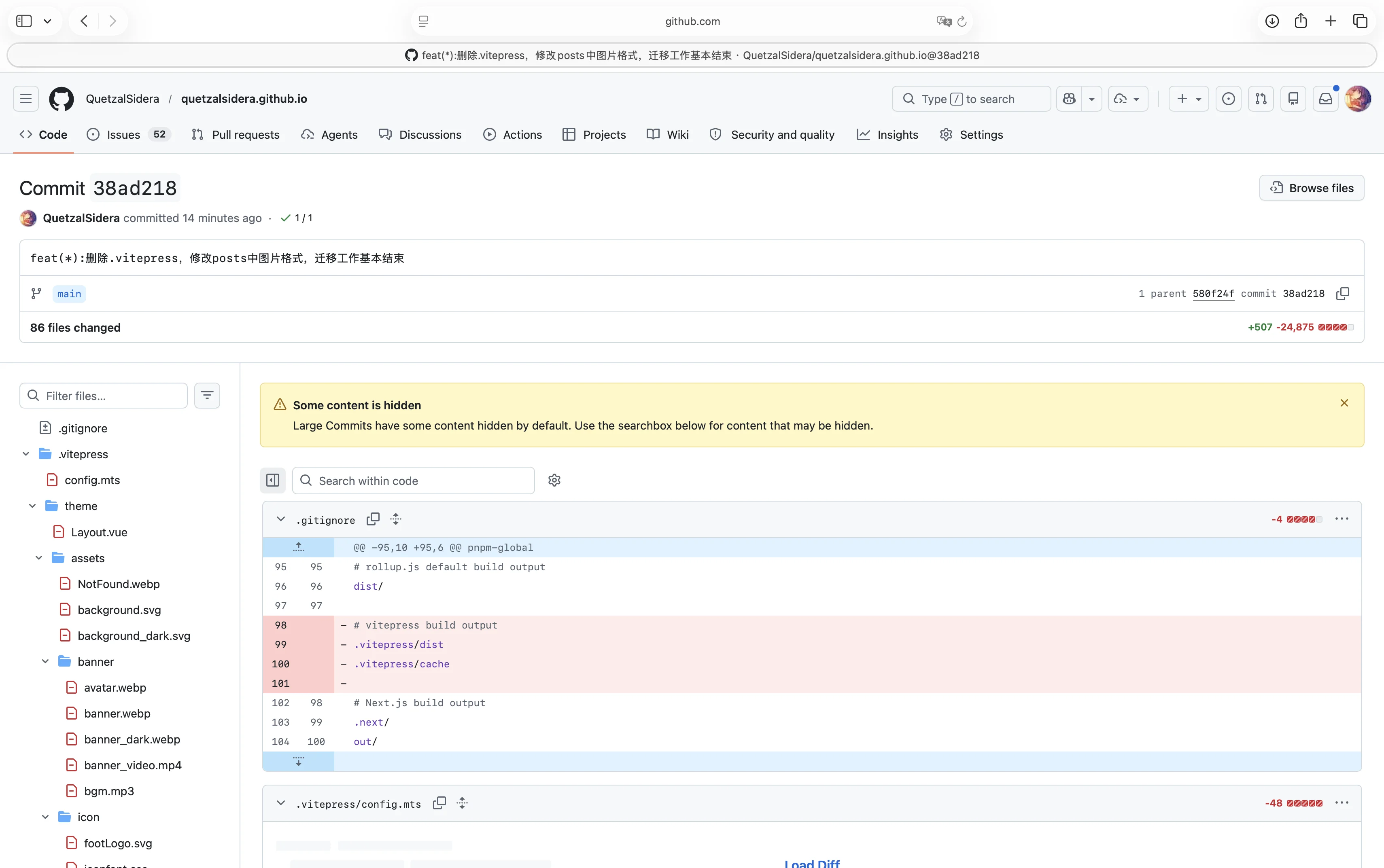Open a new Safari tab
Screen dimensions: 1384x868
point(1331,21)
